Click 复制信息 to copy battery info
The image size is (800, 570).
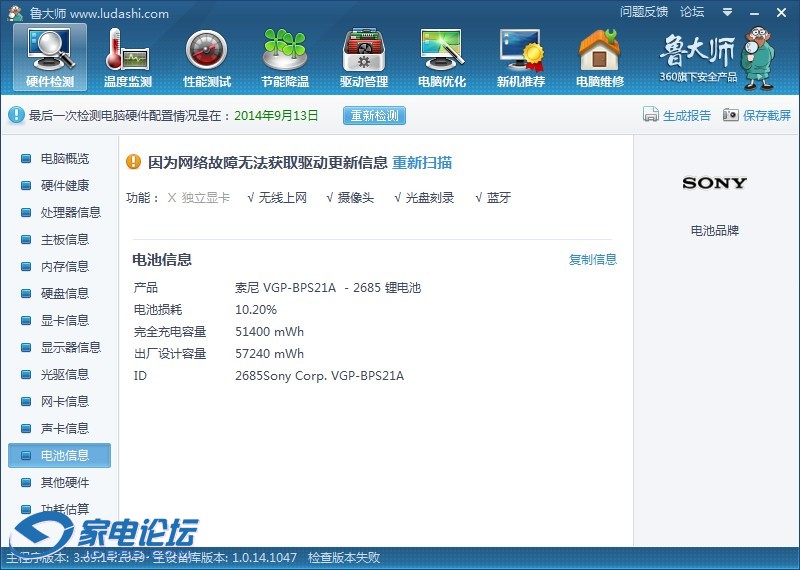tap(593, 260)
